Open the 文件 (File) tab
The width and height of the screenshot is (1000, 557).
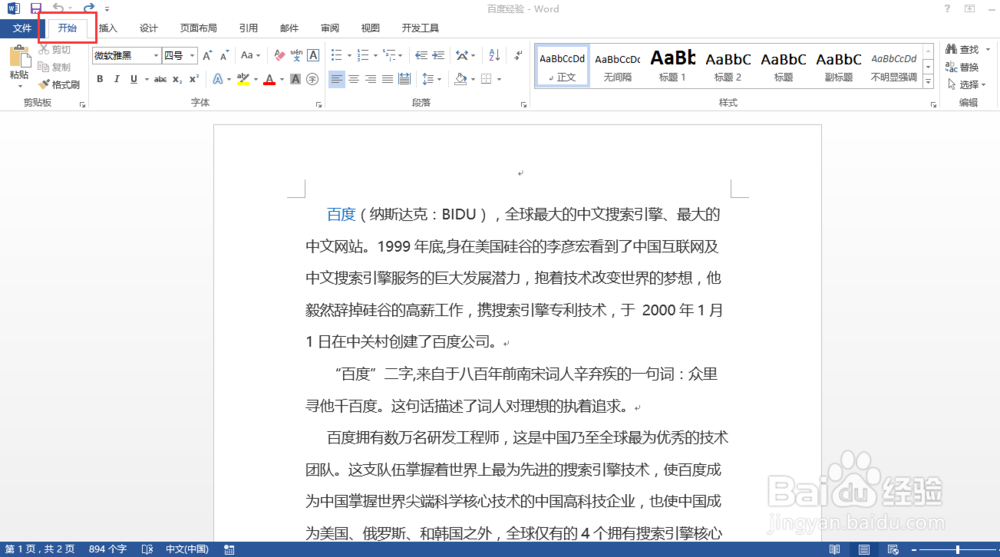pos(22,28)
